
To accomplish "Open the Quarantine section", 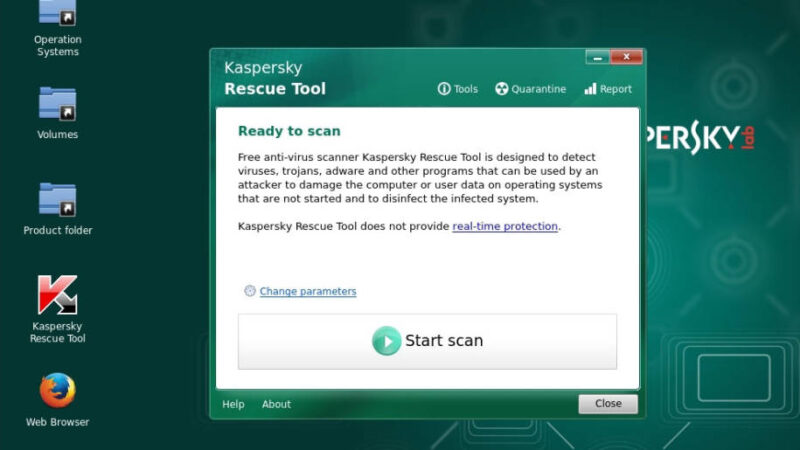I will pyautogui.click(x=530, y=89).
